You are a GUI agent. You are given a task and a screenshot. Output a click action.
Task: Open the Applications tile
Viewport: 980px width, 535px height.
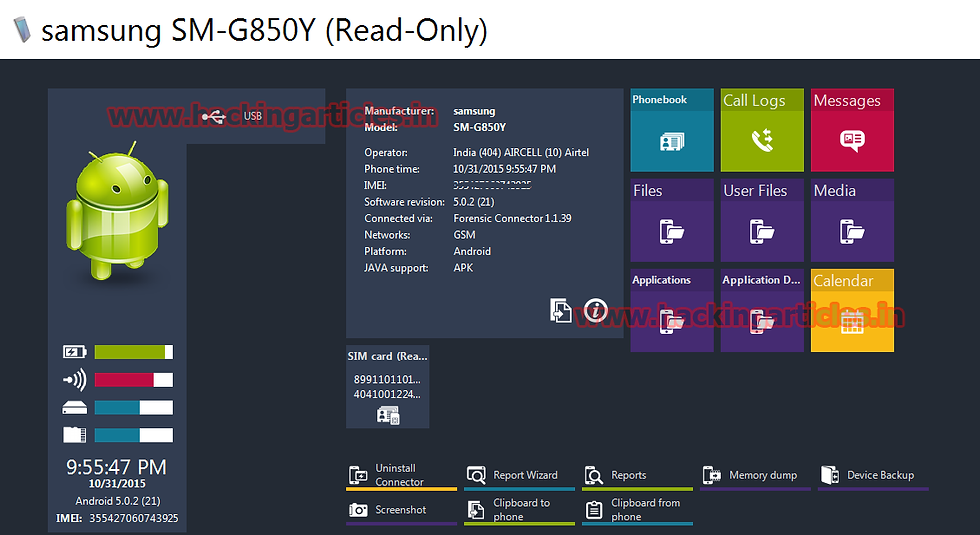(x=672, y=310)
